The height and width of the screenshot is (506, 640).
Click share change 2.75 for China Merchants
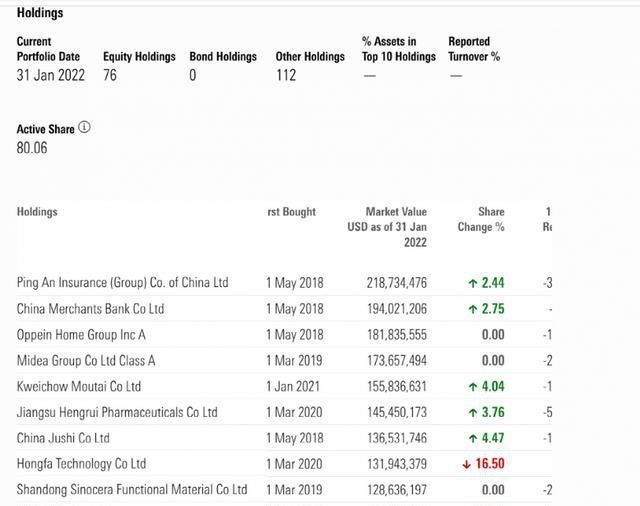[x=486, y=308]
